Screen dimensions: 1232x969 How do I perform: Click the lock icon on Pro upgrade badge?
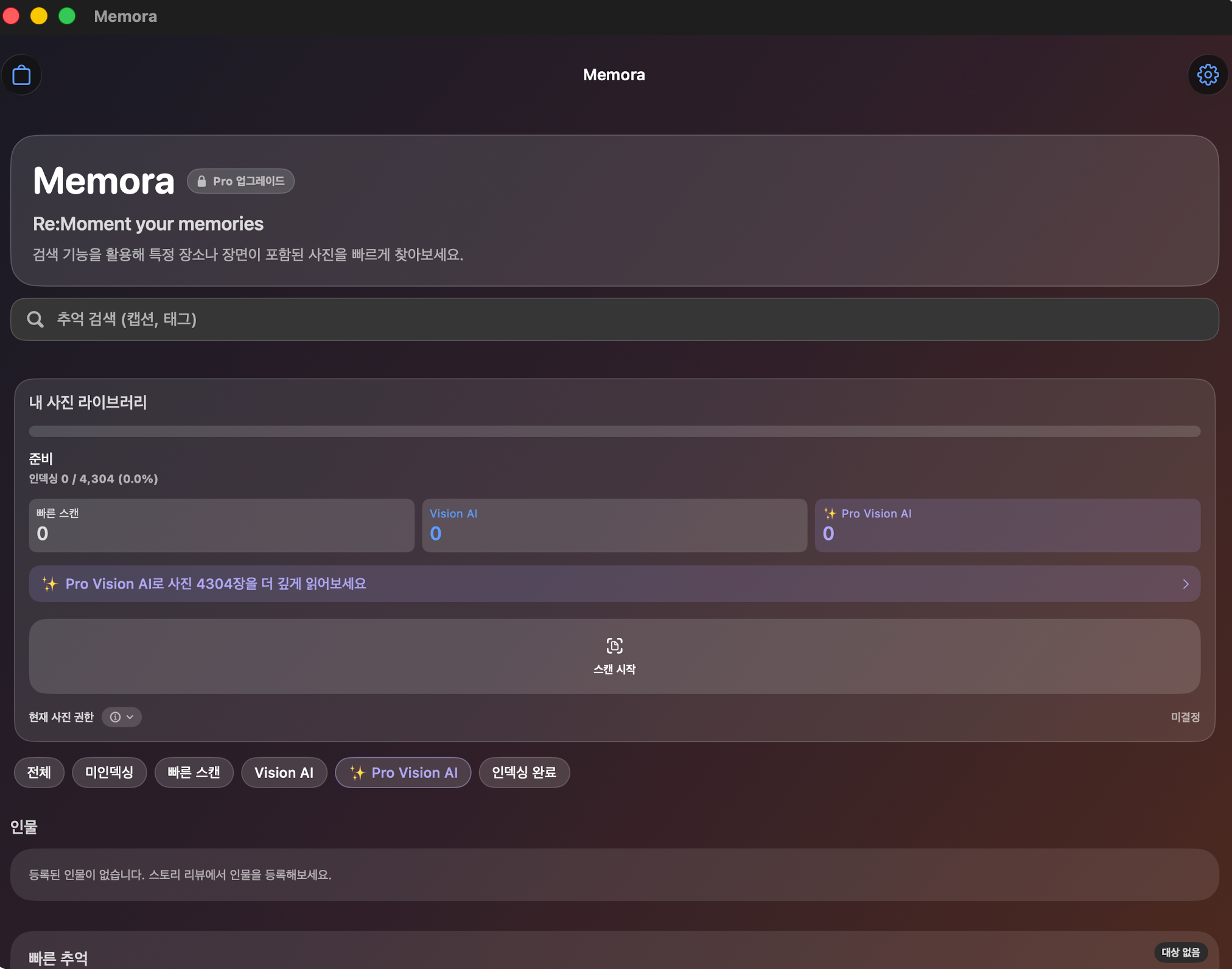click(202, 181)
